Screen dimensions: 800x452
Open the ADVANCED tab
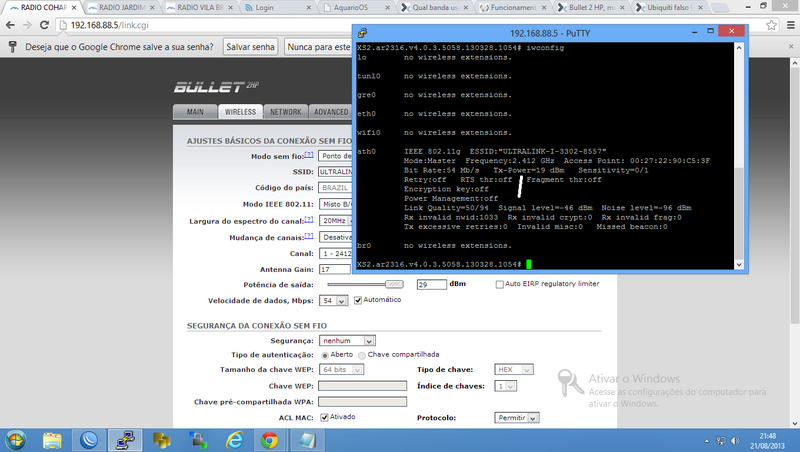click(331, 112)
